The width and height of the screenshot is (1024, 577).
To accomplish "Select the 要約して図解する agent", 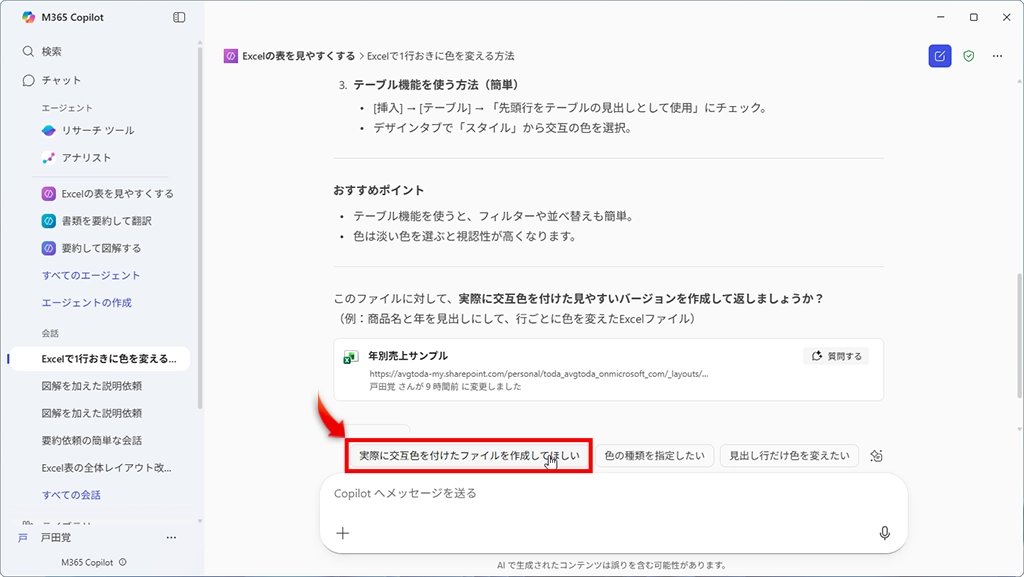I will (x=101, y=248).
